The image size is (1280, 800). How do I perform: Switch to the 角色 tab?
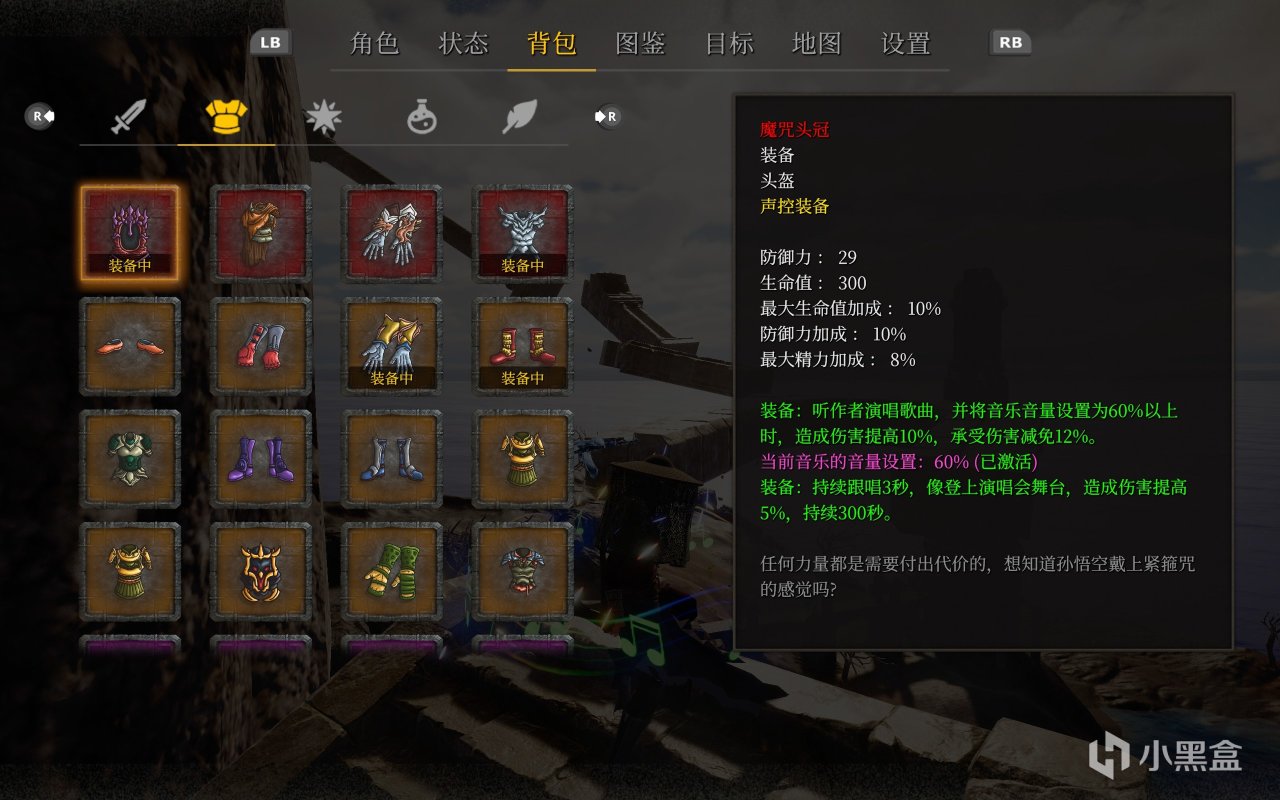coord(375,43)
